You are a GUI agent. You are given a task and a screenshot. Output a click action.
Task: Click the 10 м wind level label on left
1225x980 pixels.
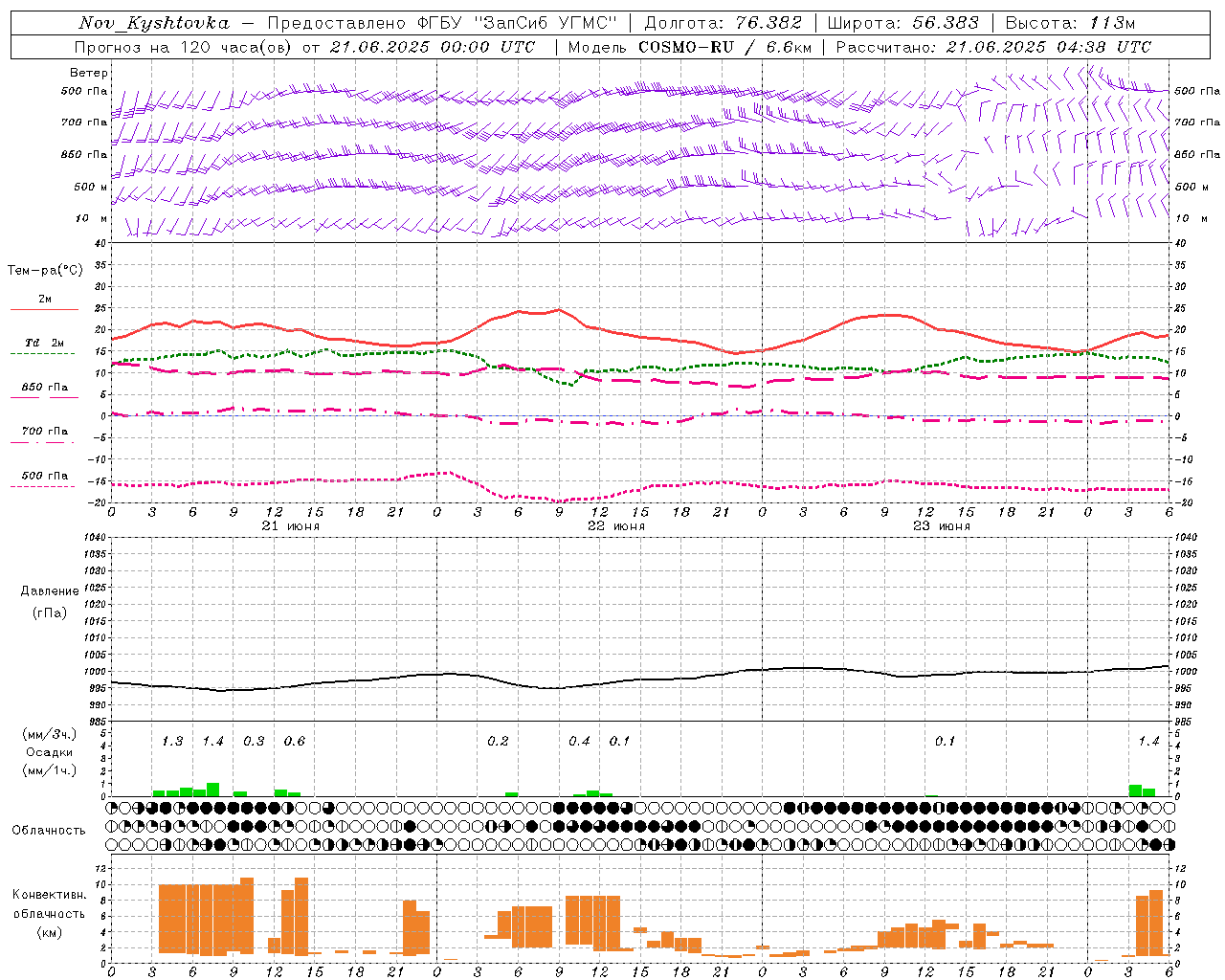point(92,218)
